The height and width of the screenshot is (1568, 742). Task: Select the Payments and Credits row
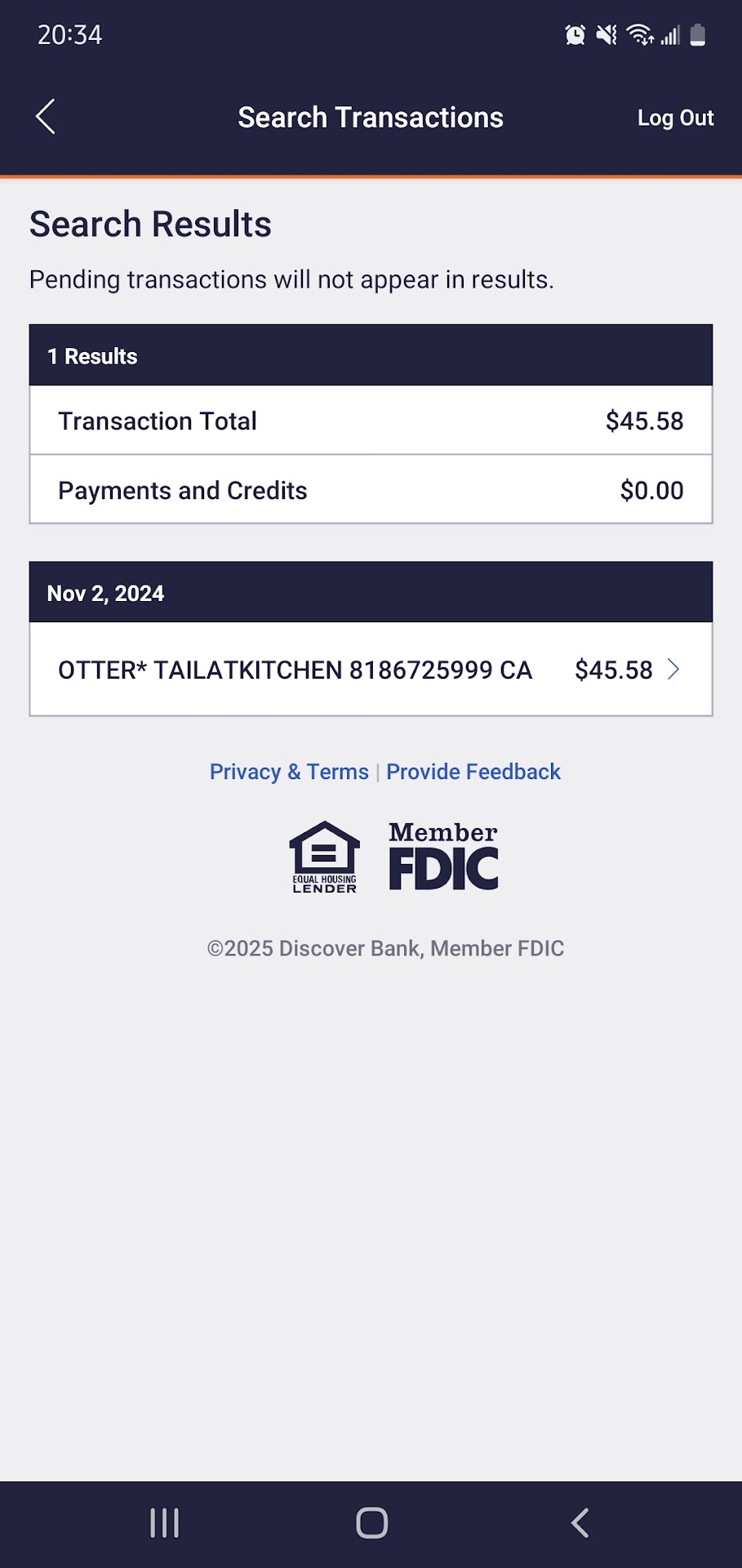click(x=371, y=490)
